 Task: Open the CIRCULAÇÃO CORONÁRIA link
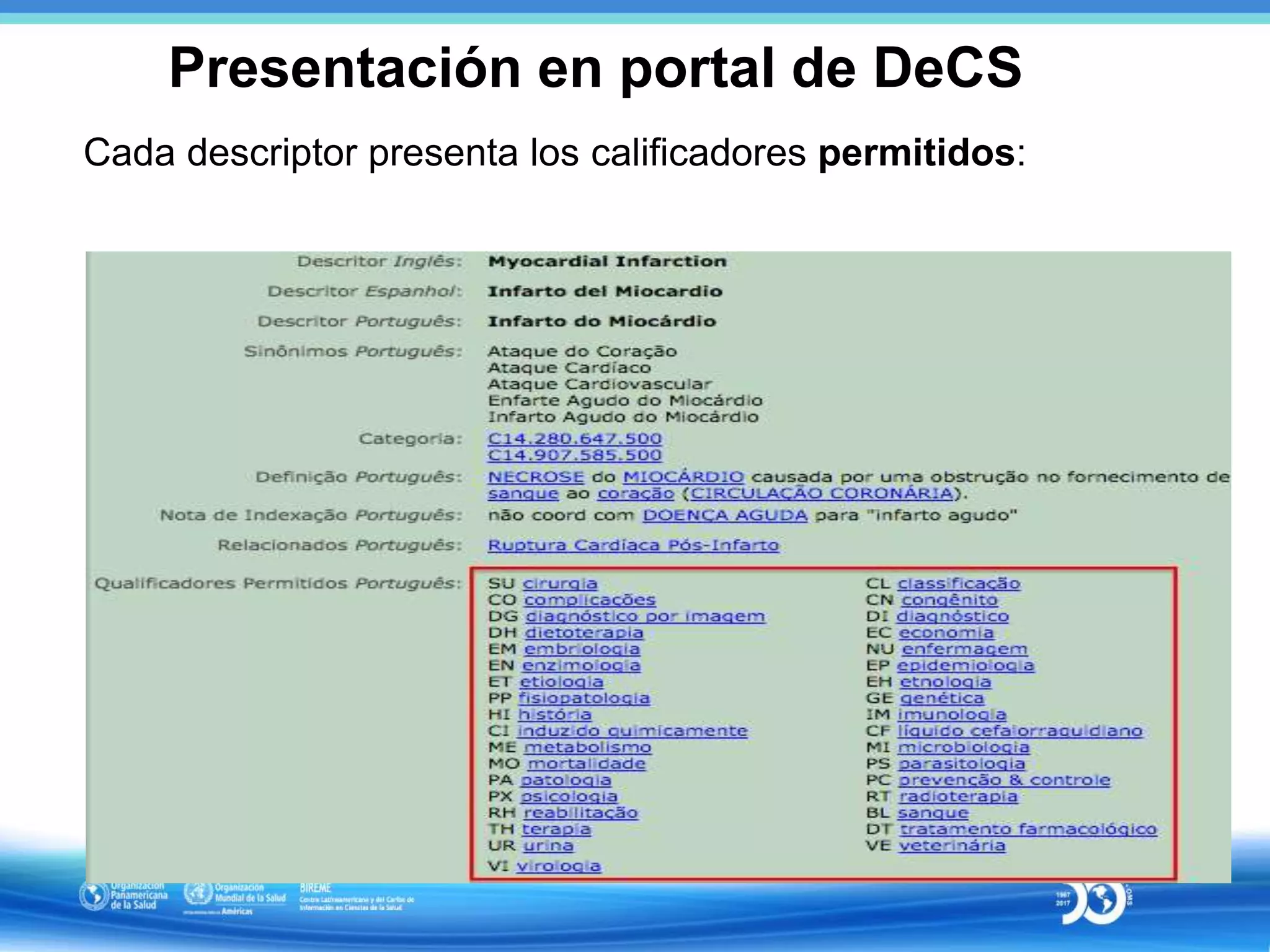(x=822, y=494)
